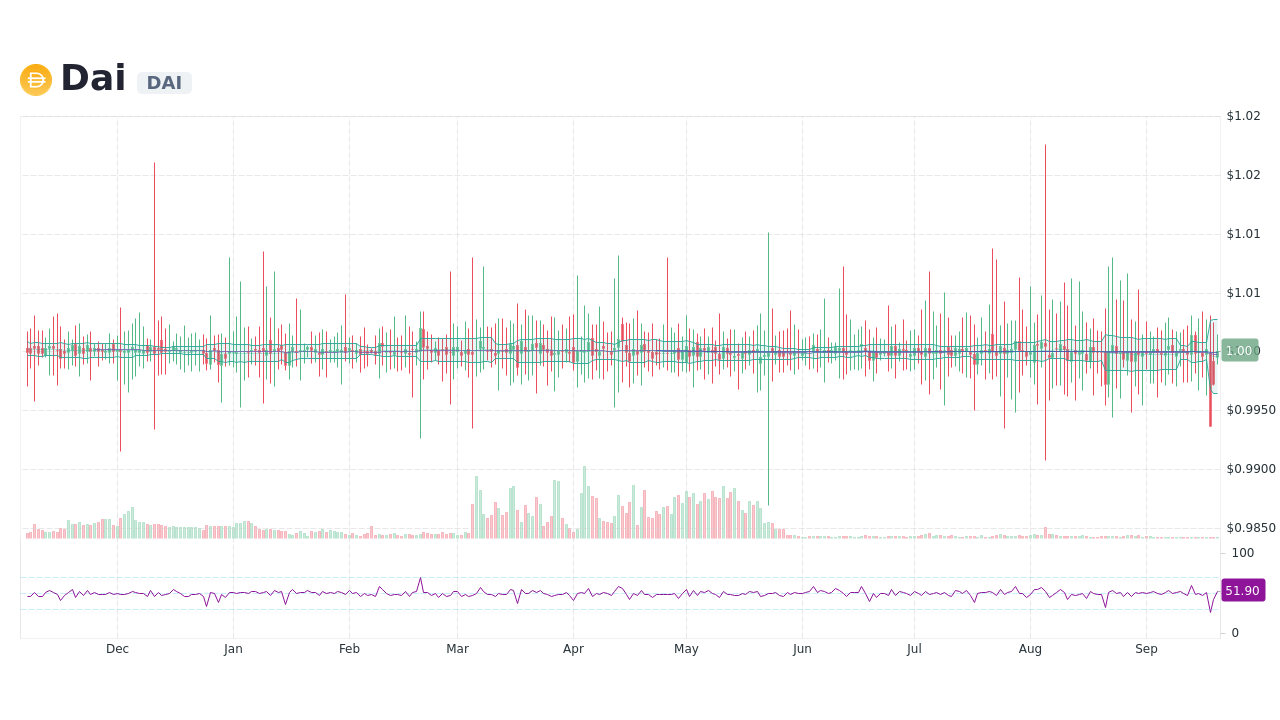1280x720 pixels.
Task: Click the 0 label on RSI axis
Action: [x=1235, y=633]
